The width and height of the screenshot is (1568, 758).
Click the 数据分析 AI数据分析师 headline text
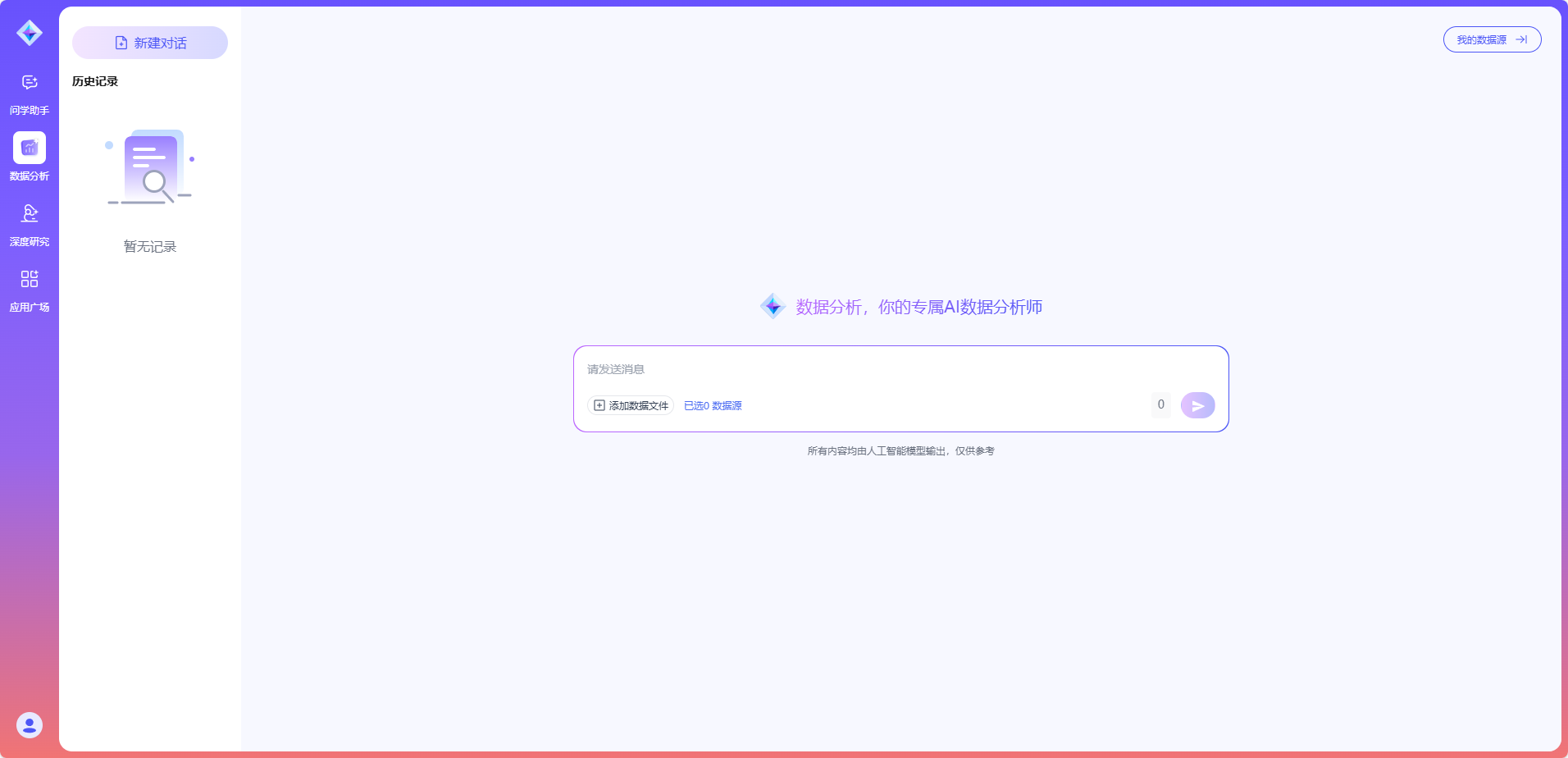pos(918,307)
